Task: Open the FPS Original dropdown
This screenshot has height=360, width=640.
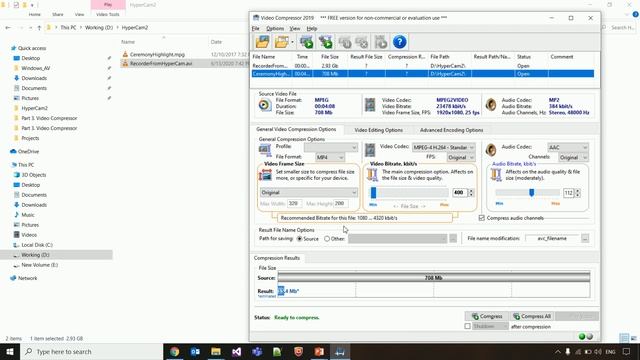Action: pos(460,157)
